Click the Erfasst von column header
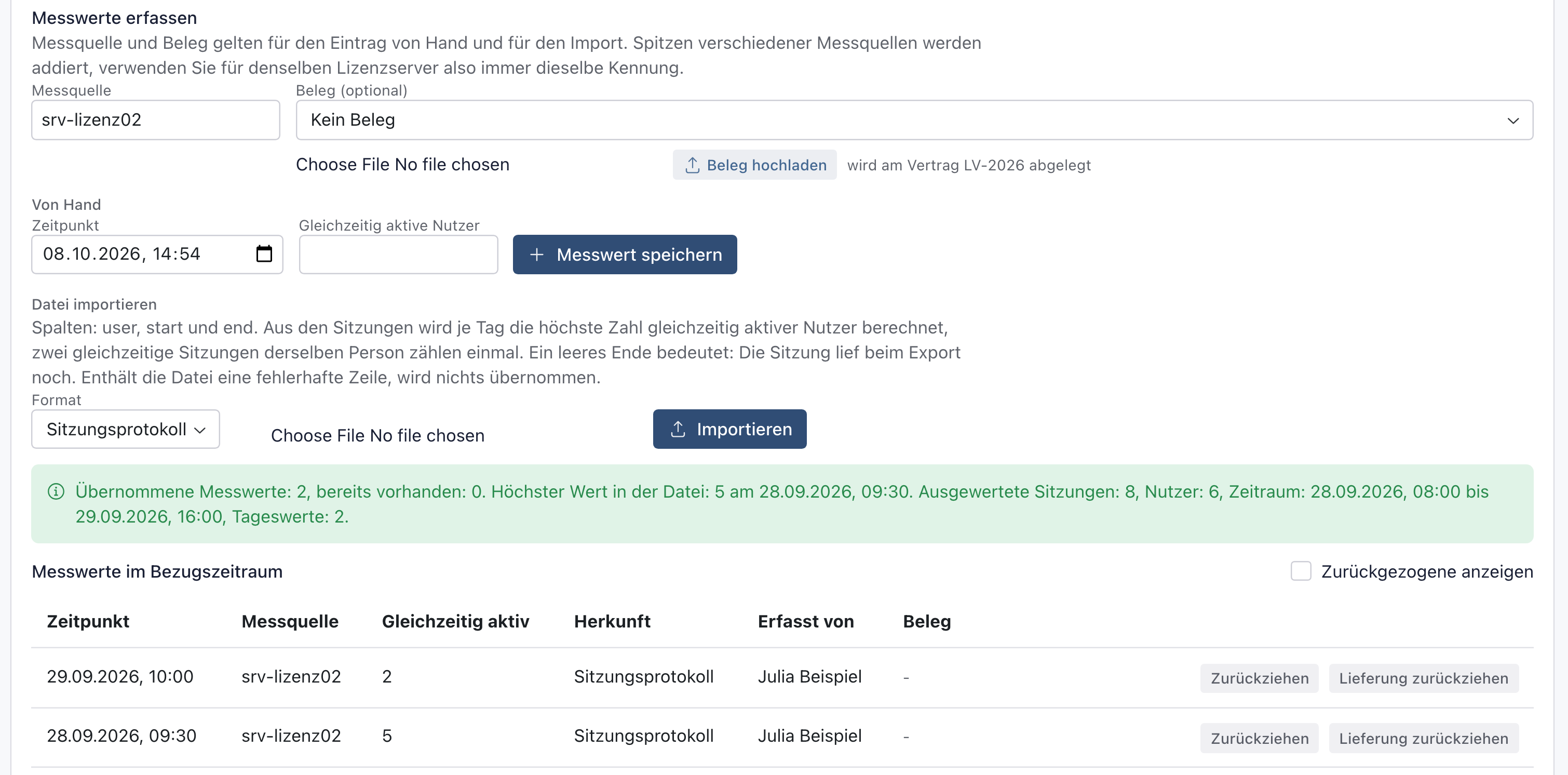The height and width of the screenshot is (775, 1568). pyautogui.click(x=806, y=621)
